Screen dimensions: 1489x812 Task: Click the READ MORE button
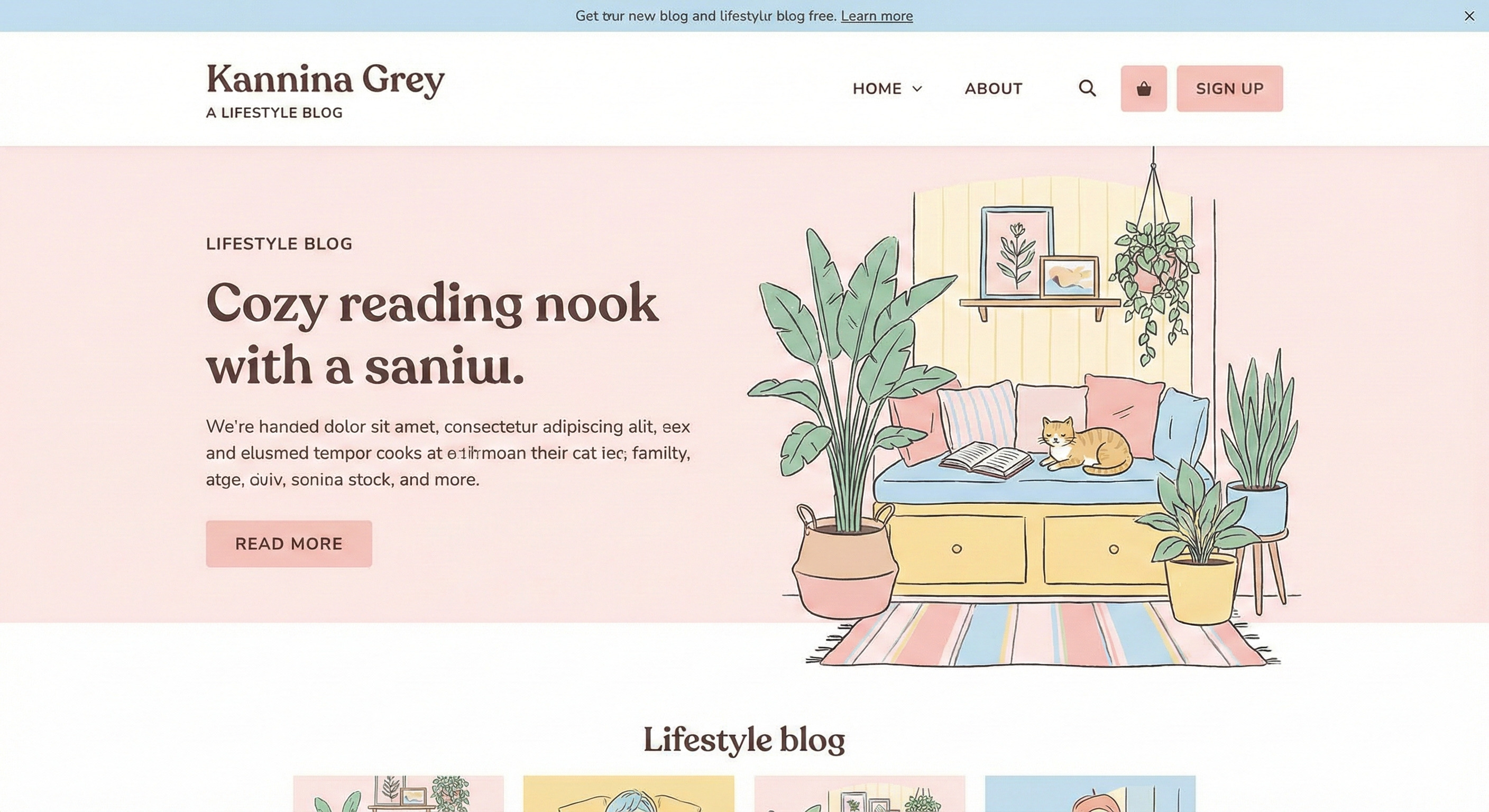click(x=289, y=544)
